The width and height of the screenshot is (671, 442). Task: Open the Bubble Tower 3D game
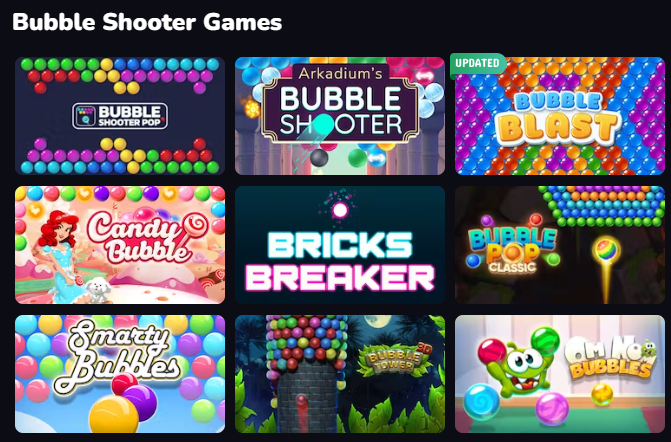tap(340, 374)
